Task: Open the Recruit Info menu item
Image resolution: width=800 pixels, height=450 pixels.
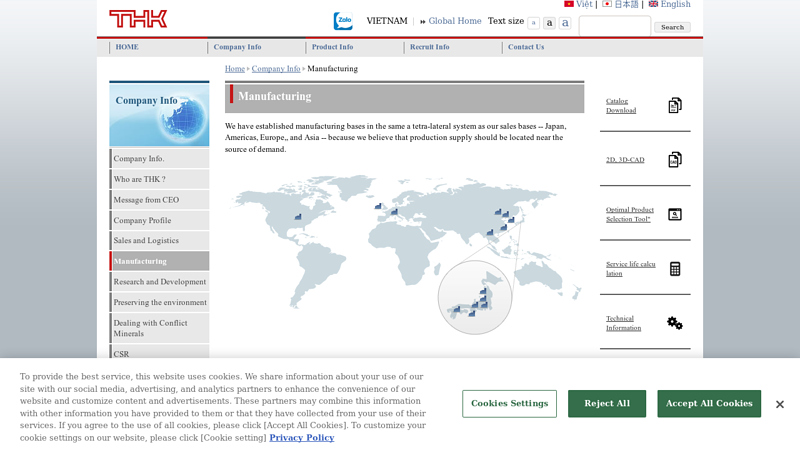Action: 430,47
